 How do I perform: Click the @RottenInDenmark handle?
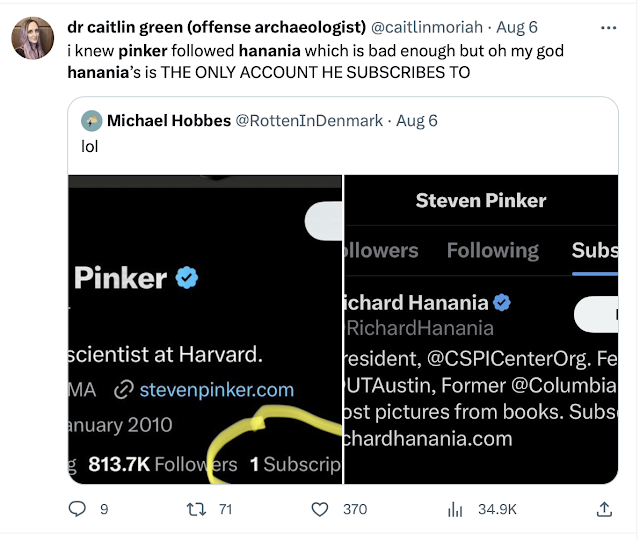click(x=308, y=121)
